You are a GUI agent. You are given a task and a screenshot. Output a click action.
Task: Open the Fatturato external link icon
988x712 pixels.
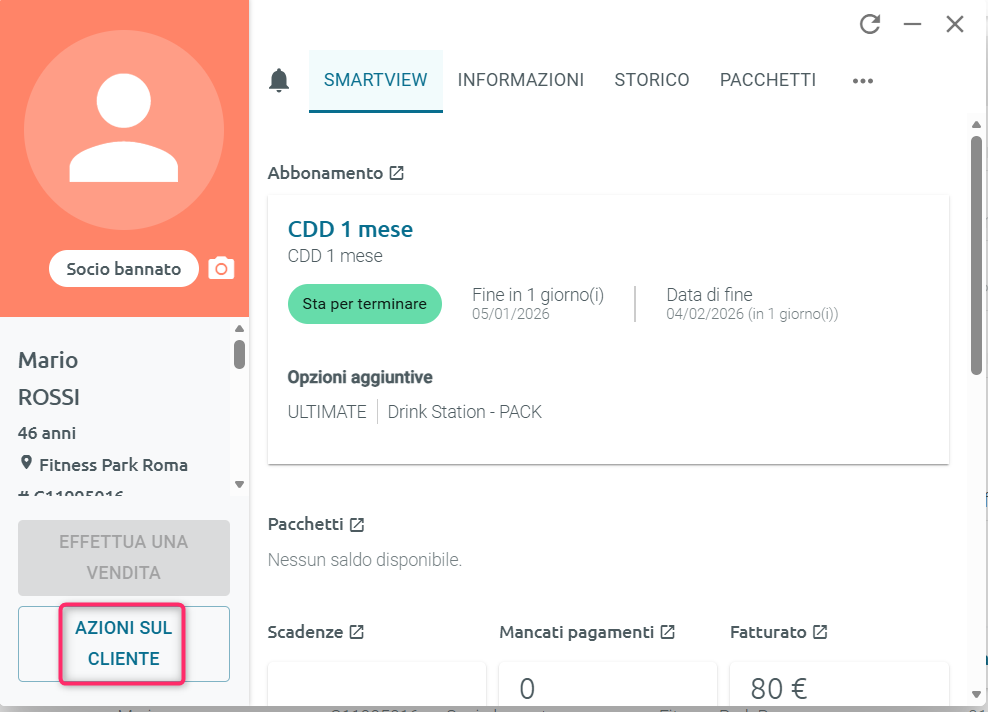(820, 632)
